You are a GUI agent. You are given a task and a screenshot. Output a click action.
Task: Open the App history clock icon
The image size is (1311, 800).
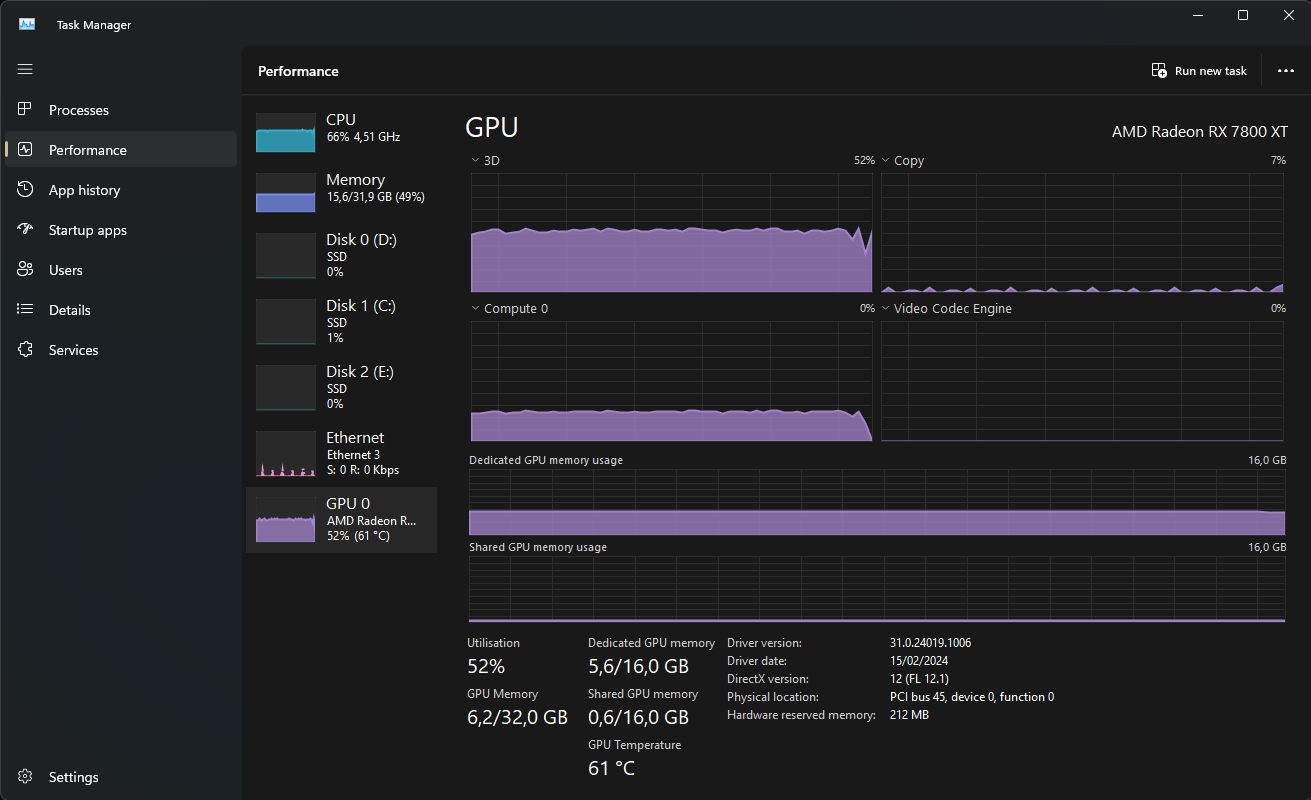point(26,190)
